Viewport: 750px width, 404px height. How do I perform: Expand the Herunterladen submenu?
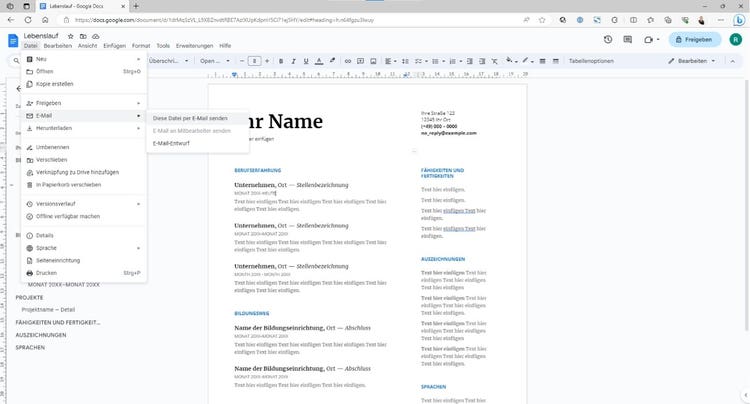pos(84,128)
